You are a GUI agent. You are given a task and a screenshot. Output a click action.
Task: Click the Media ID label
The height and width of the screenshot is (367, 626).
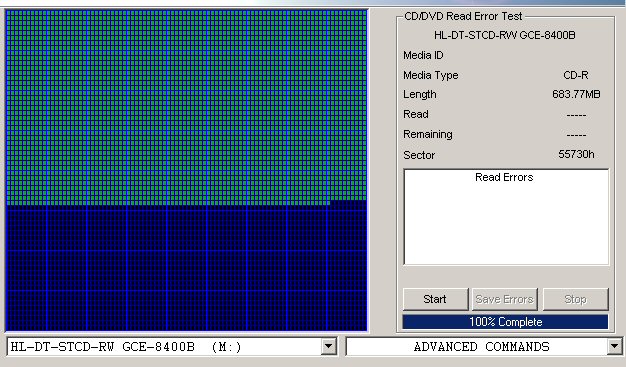423,55
